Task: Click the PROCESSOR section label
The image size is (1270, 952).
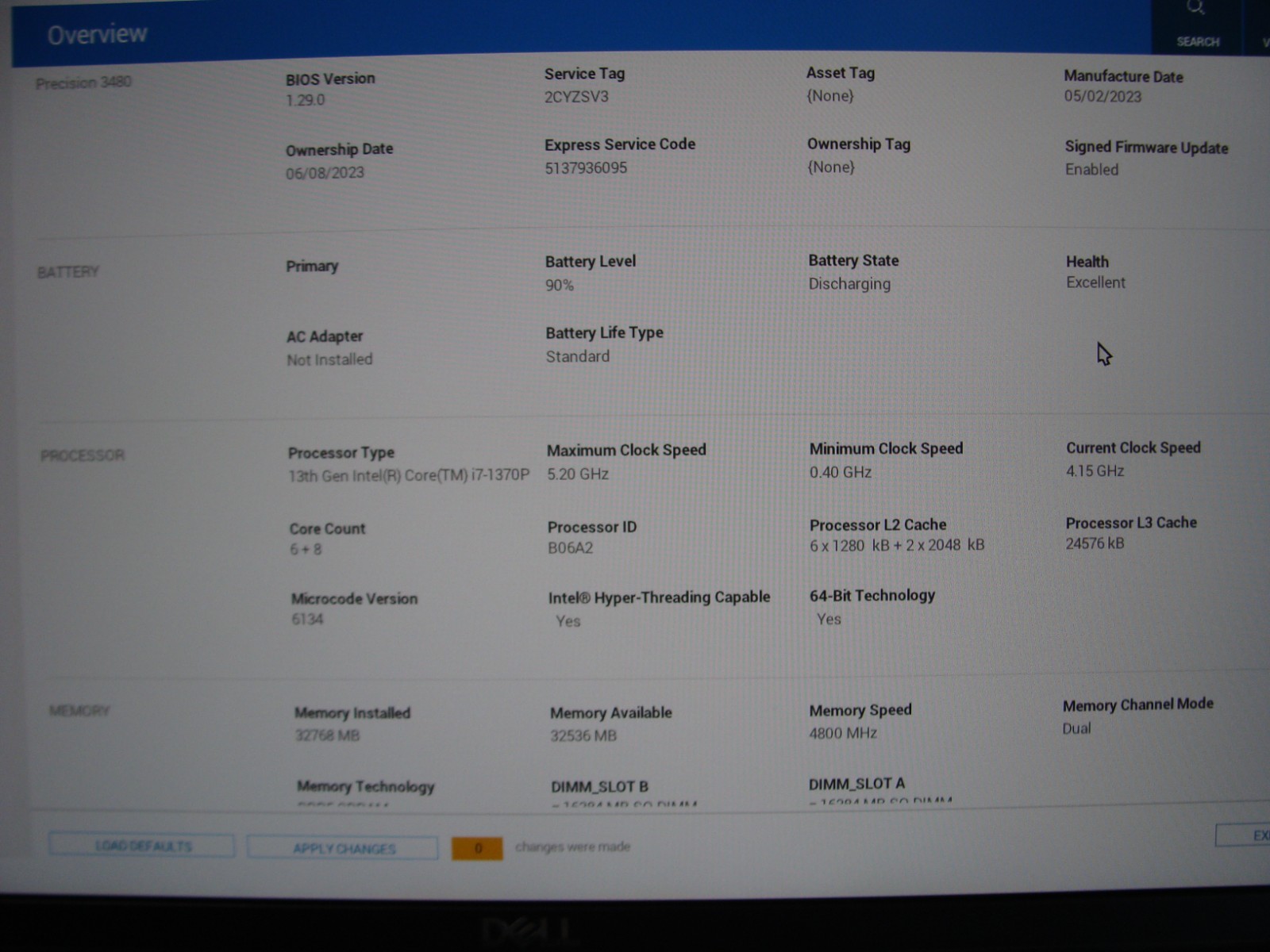Action: (x=83, y=455)
